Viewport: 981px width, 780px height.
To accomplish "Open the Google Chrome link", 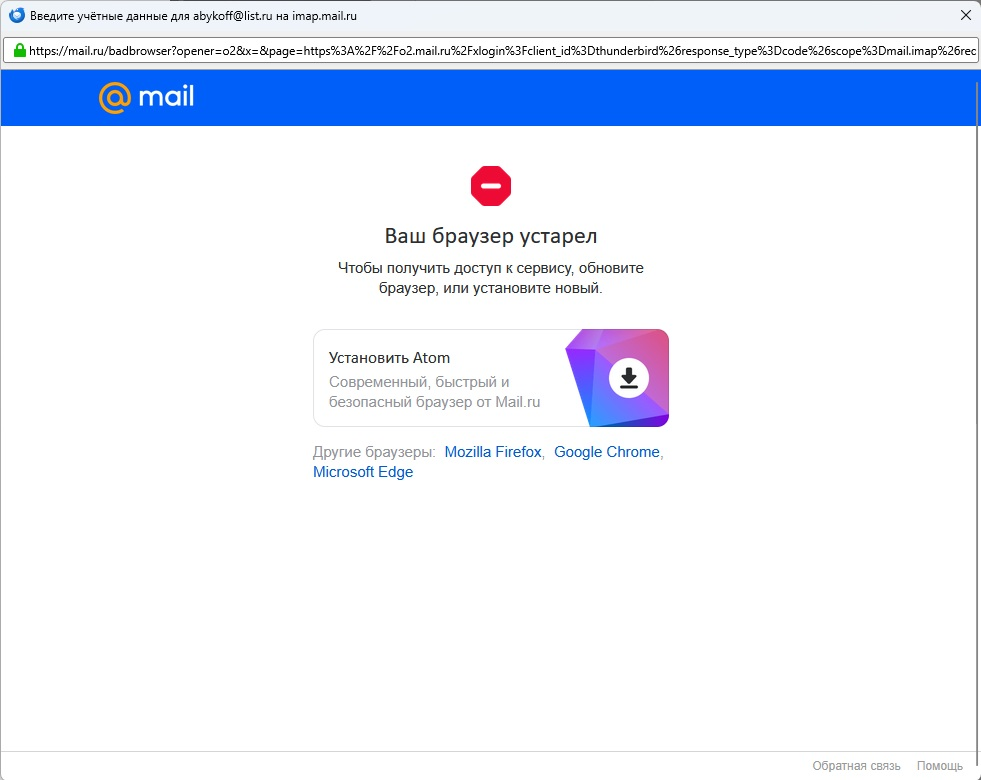I will tap(606, 452).
